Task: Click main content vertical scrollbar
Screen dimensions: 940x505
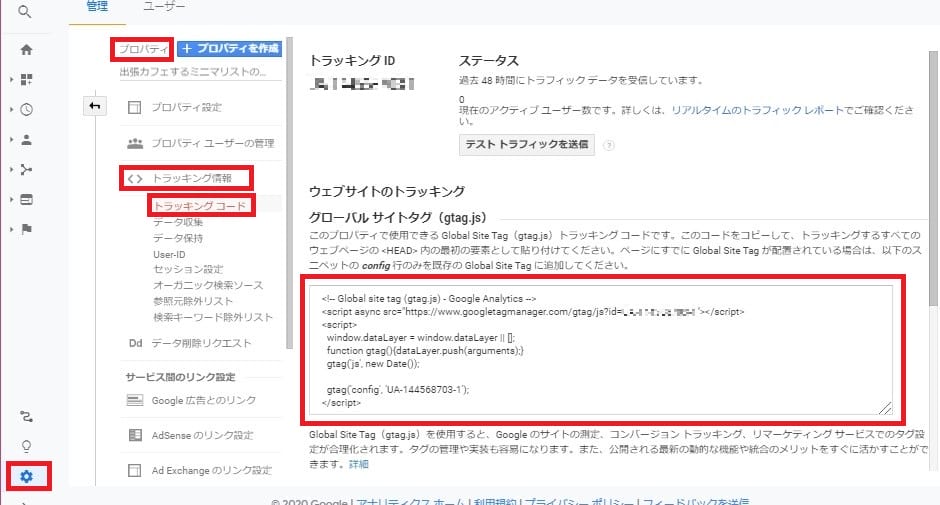Action: pyautogui.click(x=933, y=180)
